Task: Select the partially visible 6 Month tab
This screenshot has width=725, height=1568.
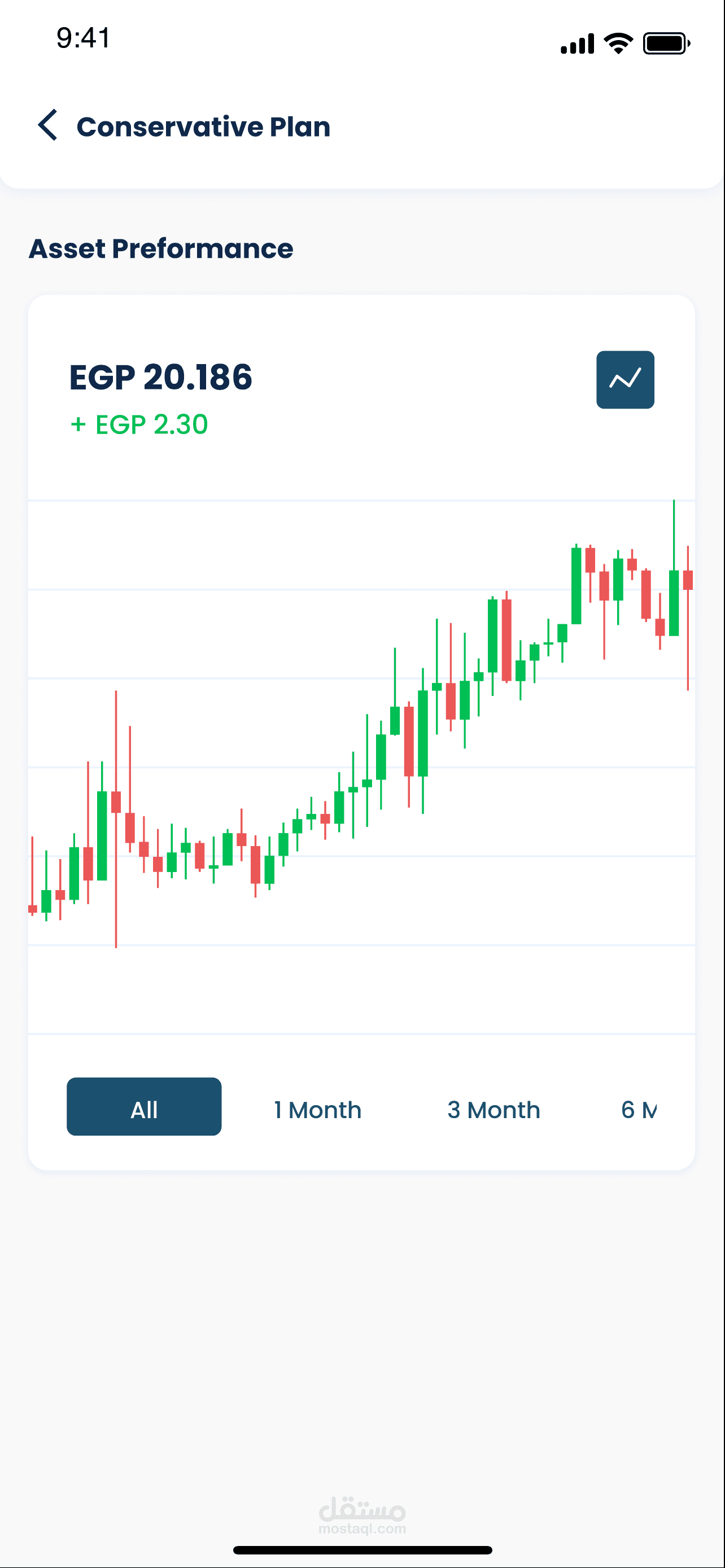Action: pyautogui.click(x=639, y=1110)
